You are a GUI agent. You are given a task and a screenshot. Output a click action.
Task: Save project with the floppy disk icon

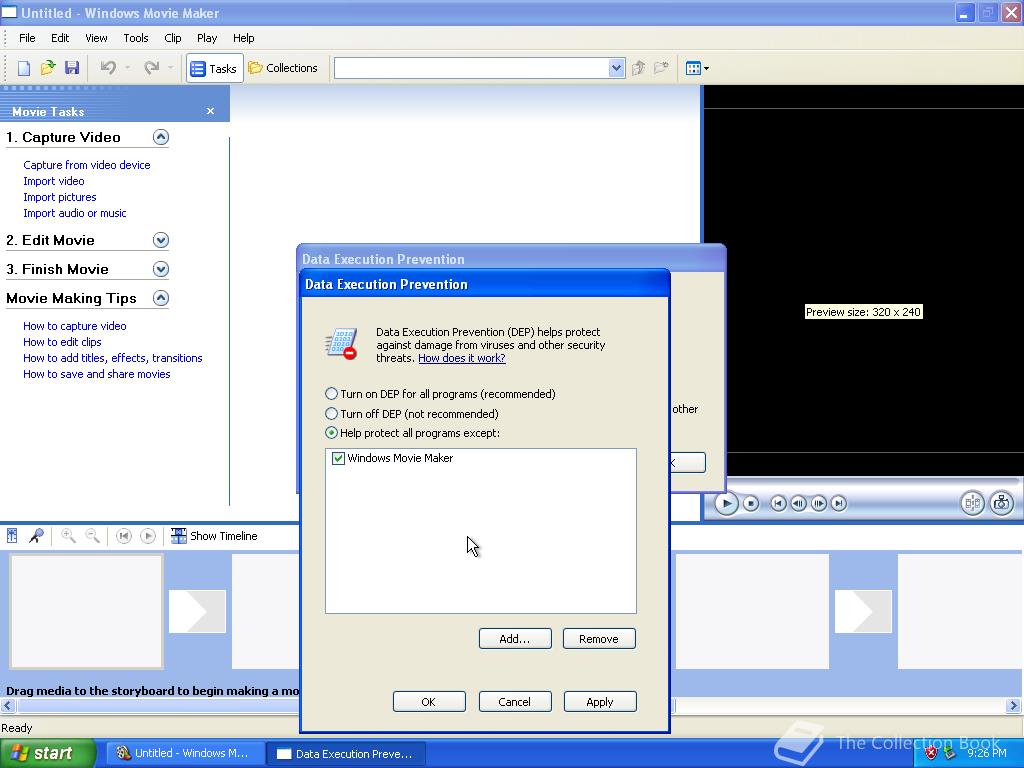click(x=72, y=68)
